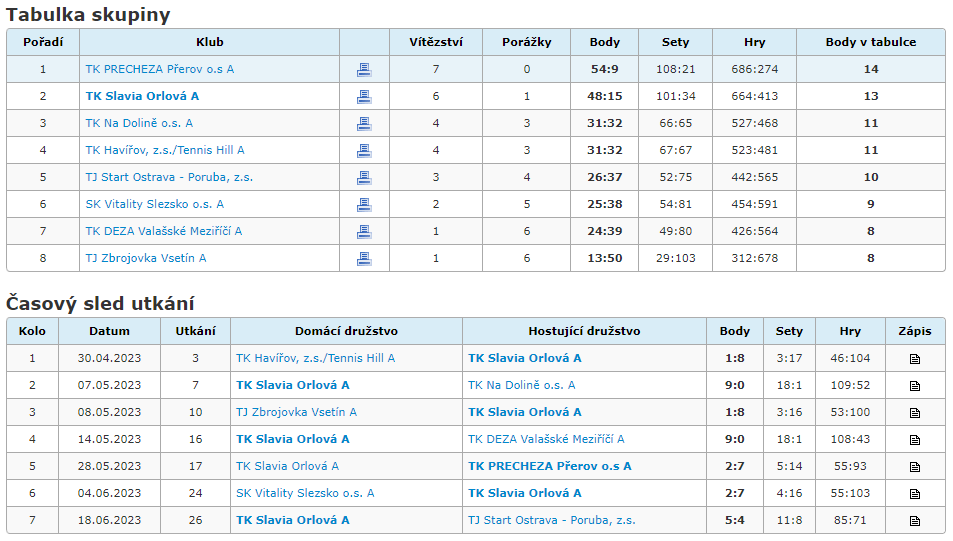The height and width of the screenshot is (541, 953).
Task: Select games value 442:565 for TJ Start Ostrava
Action: click(x=754, y=177)
